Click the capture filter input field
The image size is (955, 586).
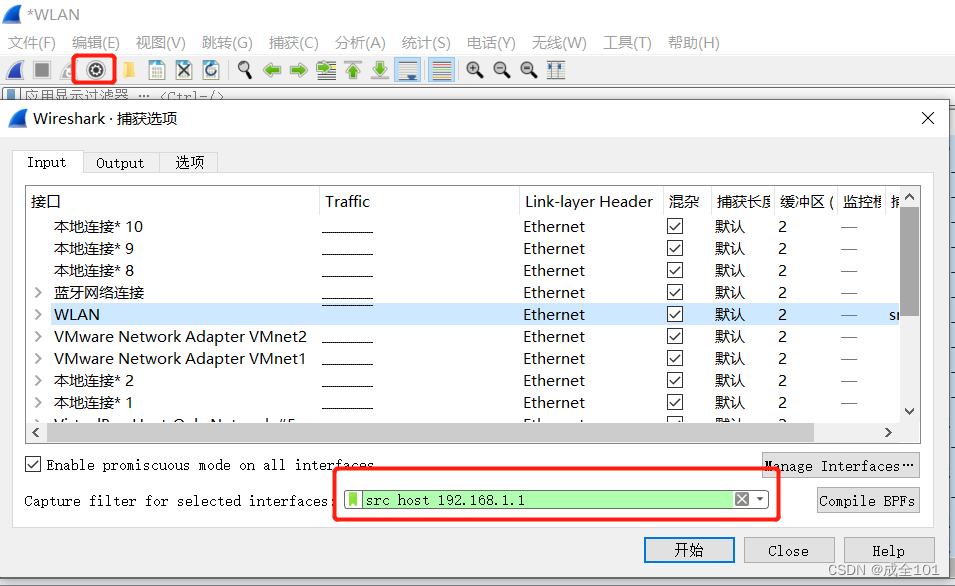coord(548,500)
